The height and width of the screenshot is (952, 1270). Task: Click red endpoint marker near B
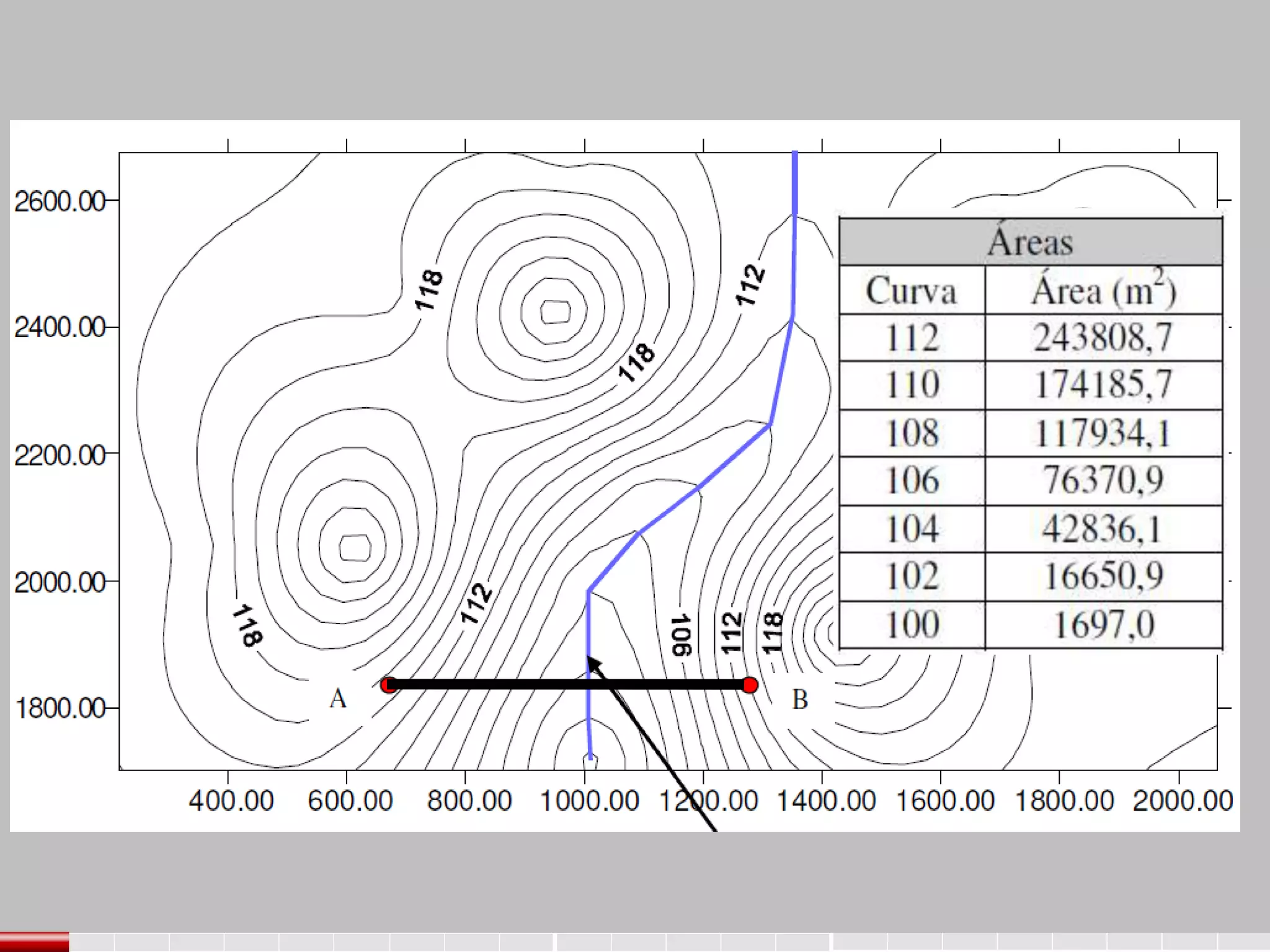[750, 685]
